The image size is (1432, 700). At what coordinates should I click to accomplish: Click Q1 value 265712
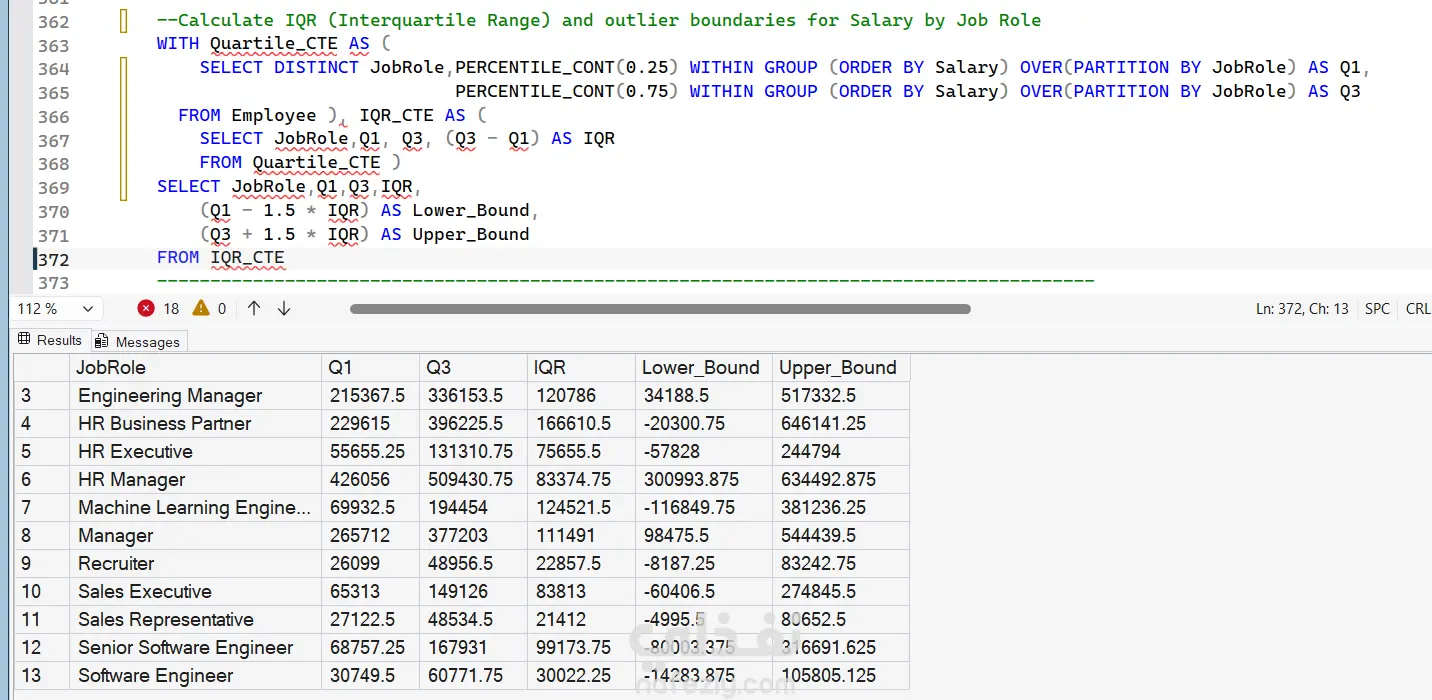pos(370,535)
